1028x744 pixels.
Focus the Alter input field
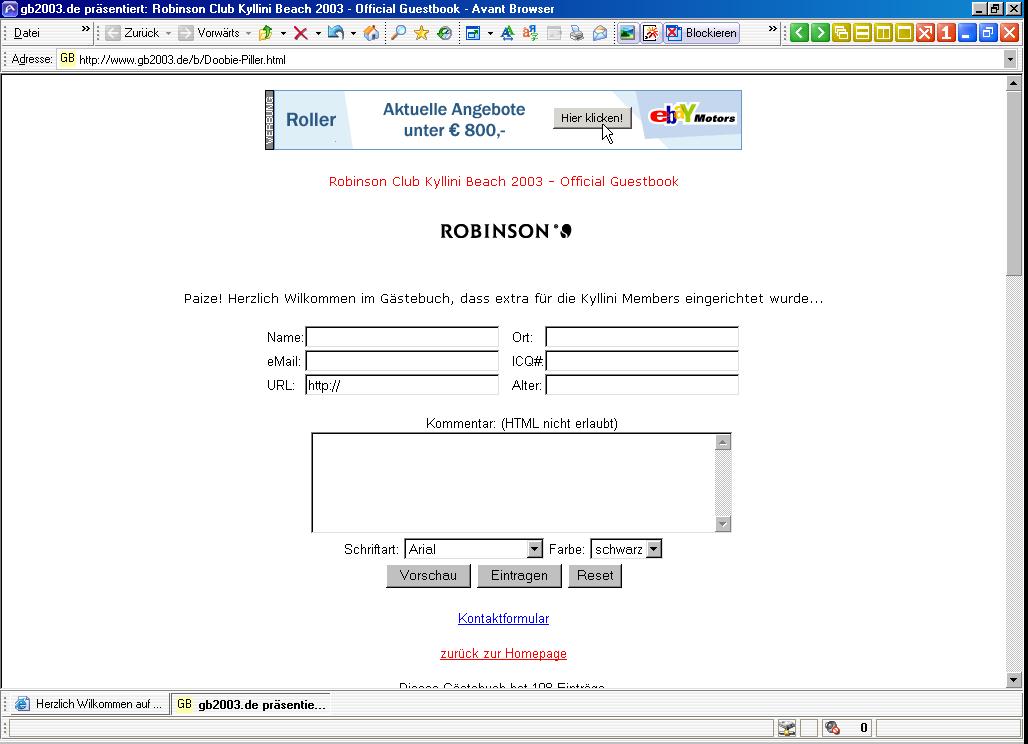(x=642, y=385)
